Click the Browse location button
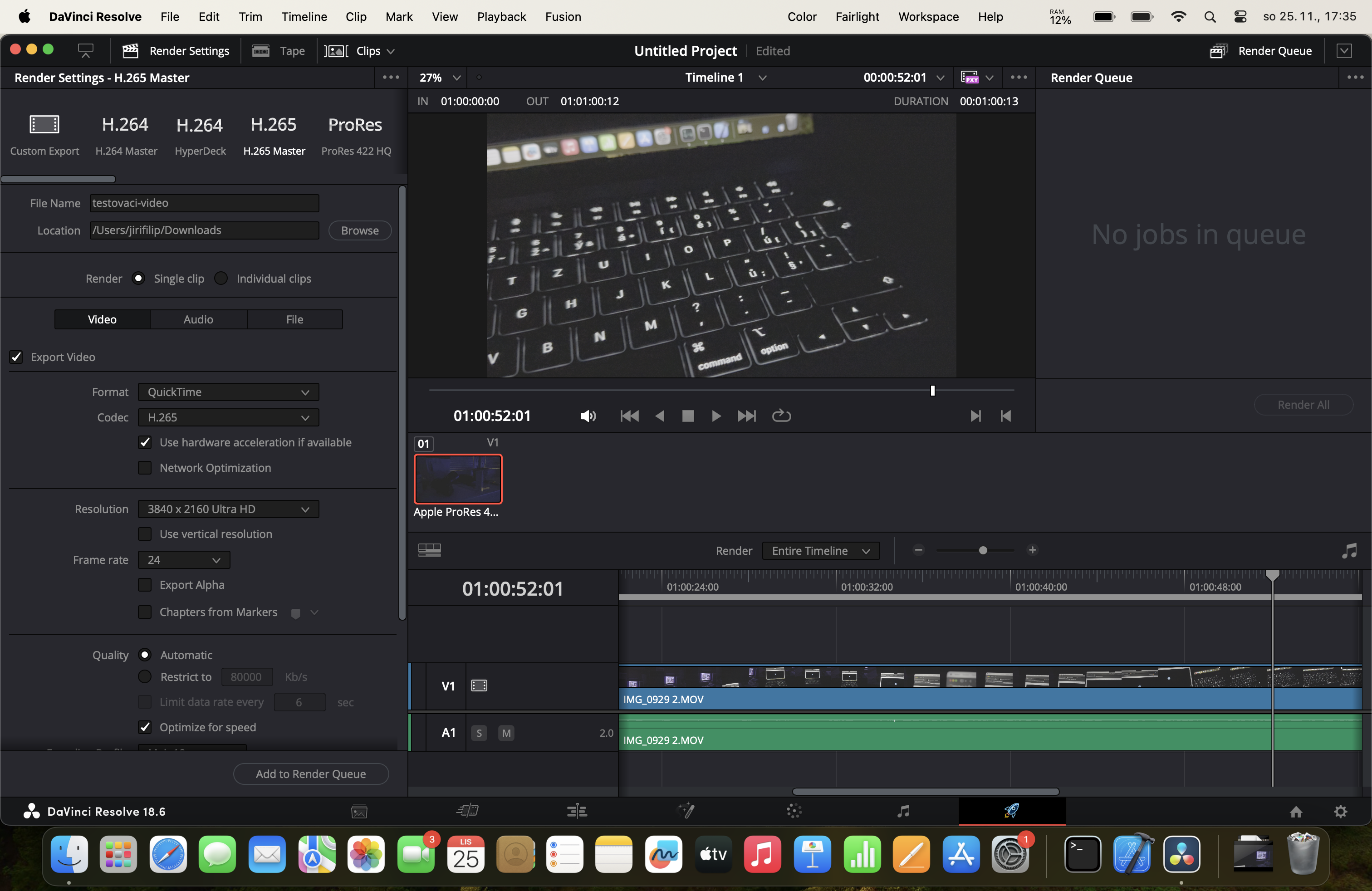1372x891 pixels. (360, 230)
